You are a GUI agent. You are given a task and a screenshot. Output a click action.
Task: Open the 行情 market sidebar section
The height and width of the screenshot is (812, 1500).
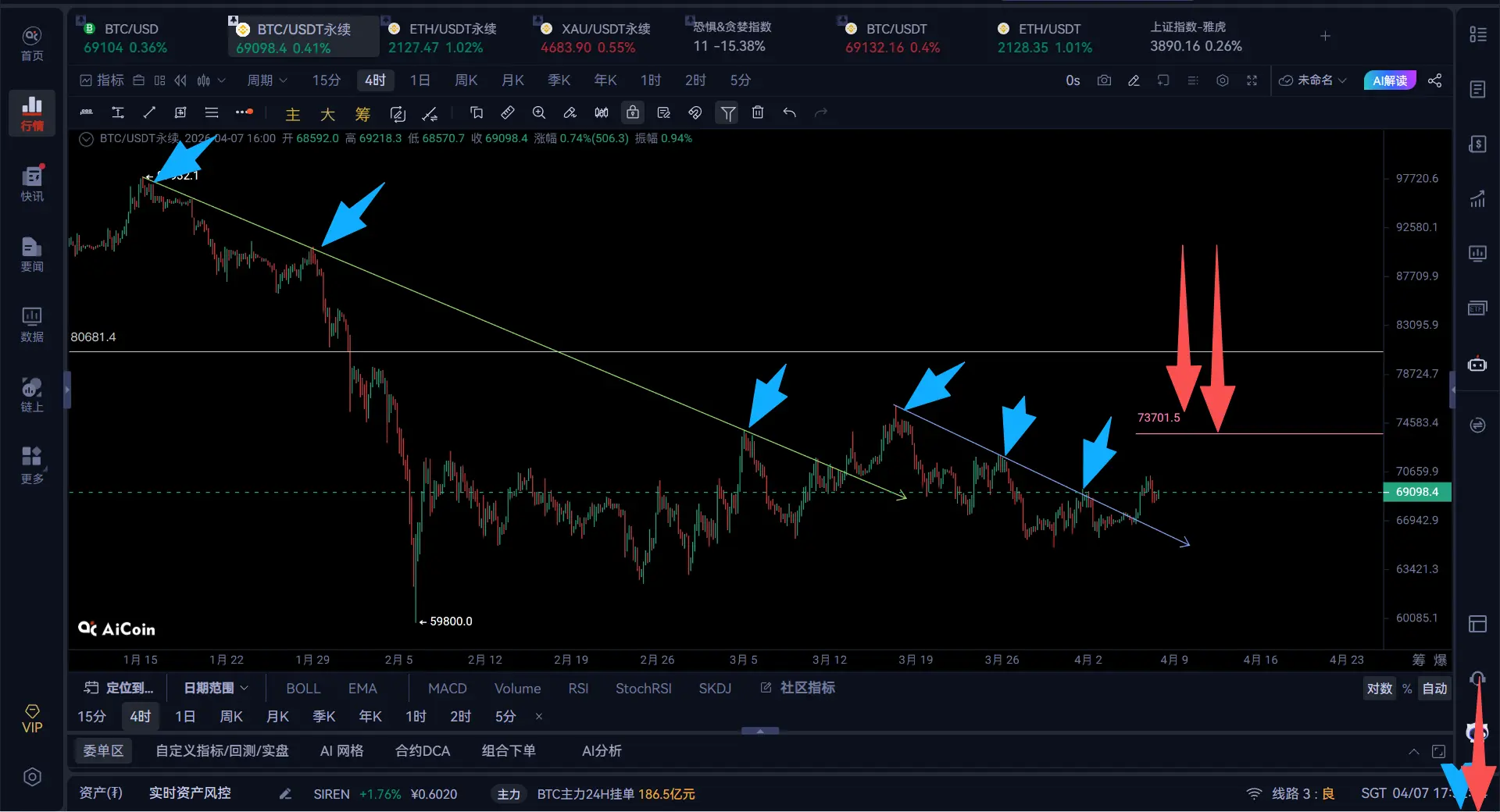[x=32, y=113]
